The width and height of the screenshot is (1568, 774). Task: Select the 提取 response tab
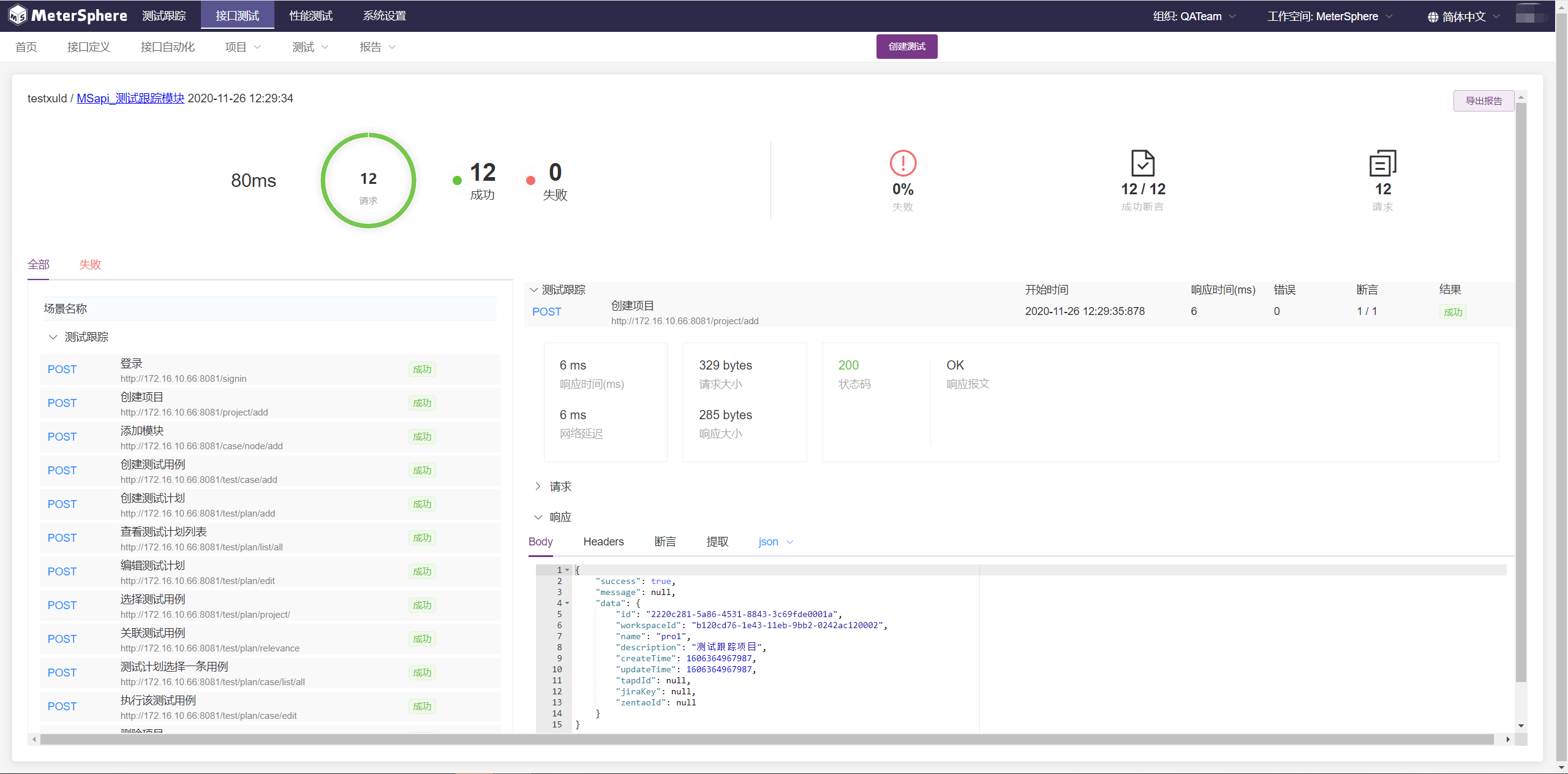(x=717, y=542)
